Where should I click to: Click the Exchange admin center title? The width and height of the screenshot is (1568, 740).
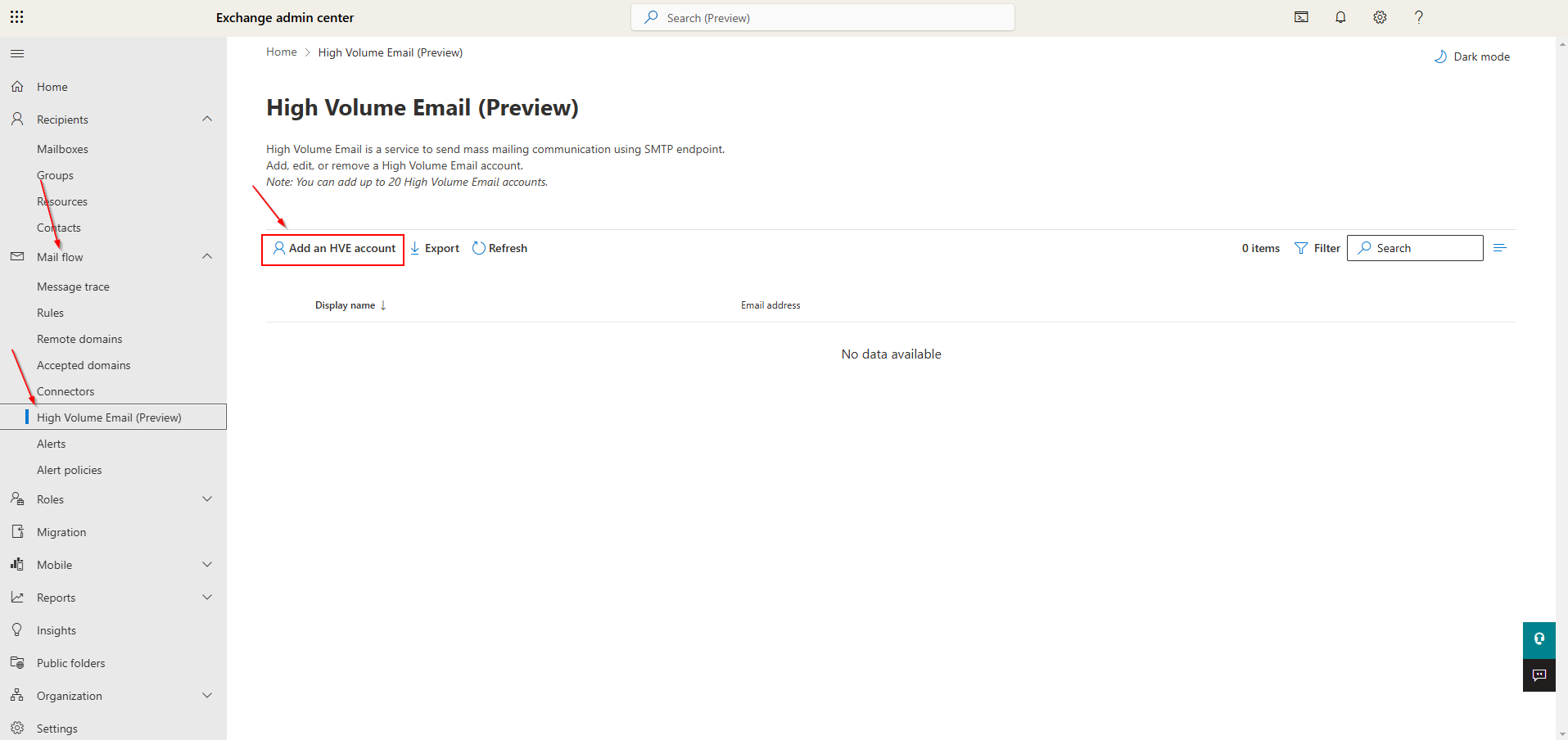285,17
